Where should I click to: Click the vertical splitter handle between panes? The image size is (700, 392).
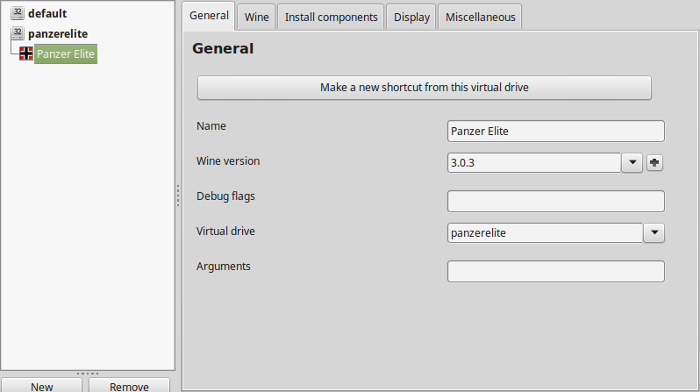pos(178,196)
